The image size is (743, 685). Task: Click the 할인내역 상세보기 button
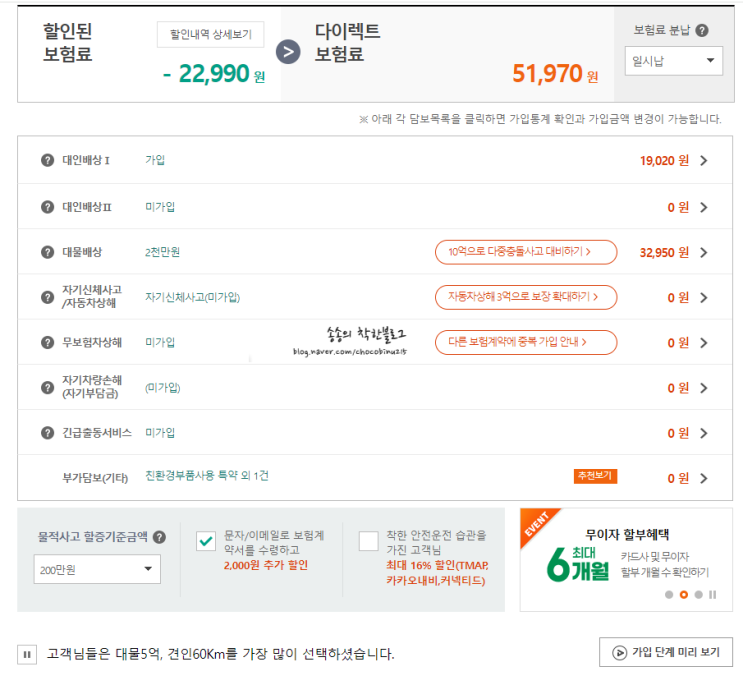pyautogui.click(x=210, y=35)
